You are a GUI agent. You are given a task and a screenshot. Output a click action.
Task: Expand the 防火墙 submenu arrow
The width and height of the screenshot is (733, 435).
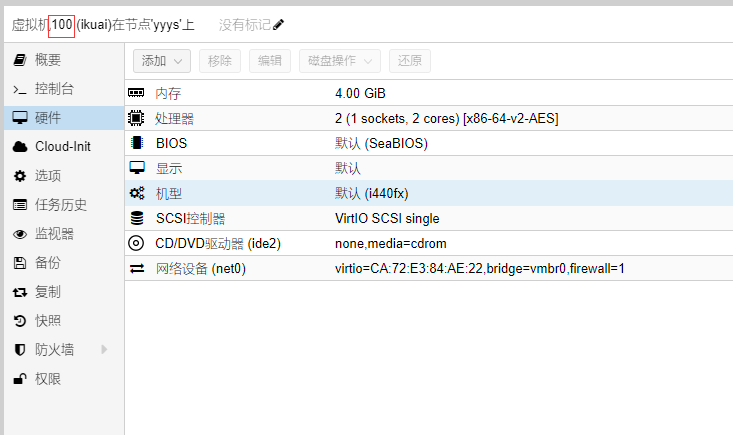click(x=103, y=350)
